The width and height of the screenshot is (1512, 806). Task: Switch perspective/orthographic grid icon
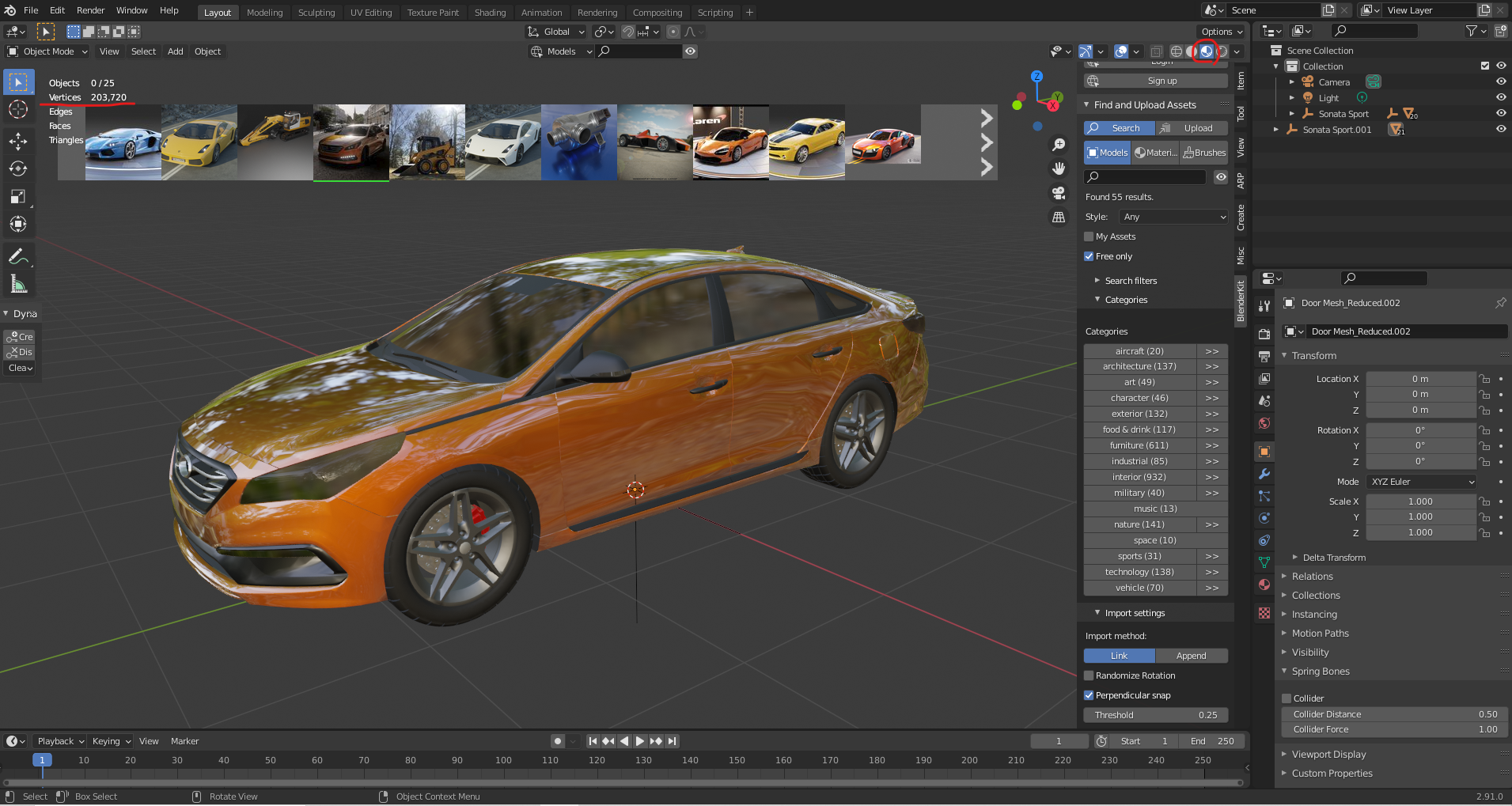coord(1059,217)
